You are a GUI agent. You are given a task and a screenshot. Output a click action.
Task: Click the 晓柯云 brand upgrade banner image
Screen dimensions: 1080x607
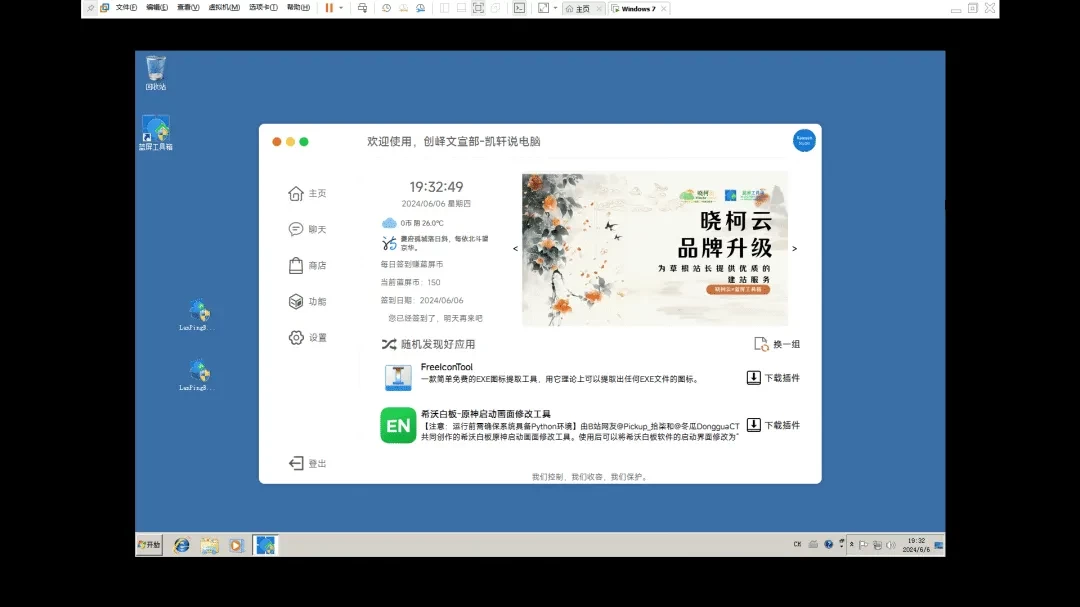654,249
